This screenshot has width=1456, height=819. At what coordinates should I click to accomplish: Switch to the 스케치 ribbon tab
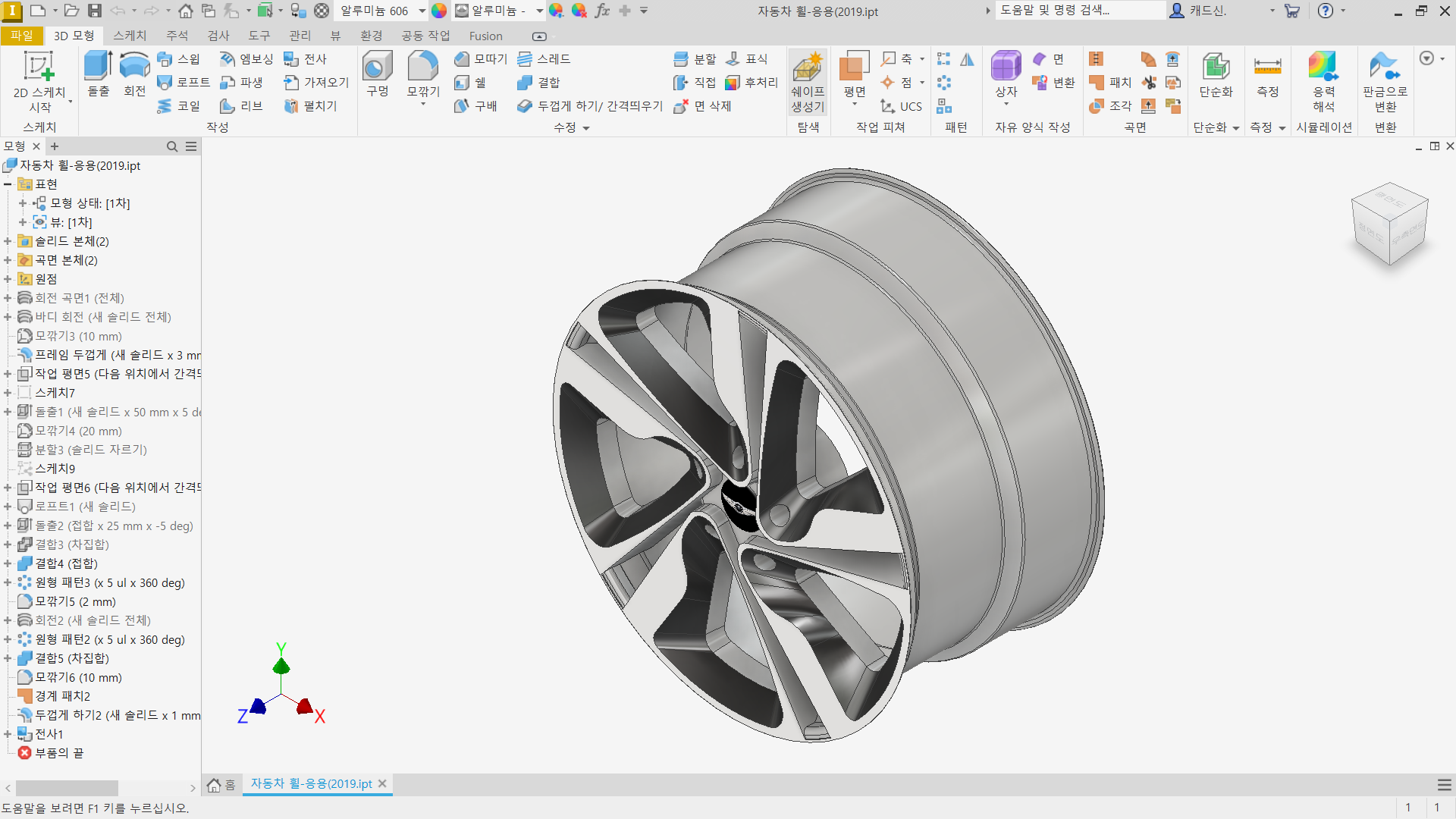pos(130,36)
